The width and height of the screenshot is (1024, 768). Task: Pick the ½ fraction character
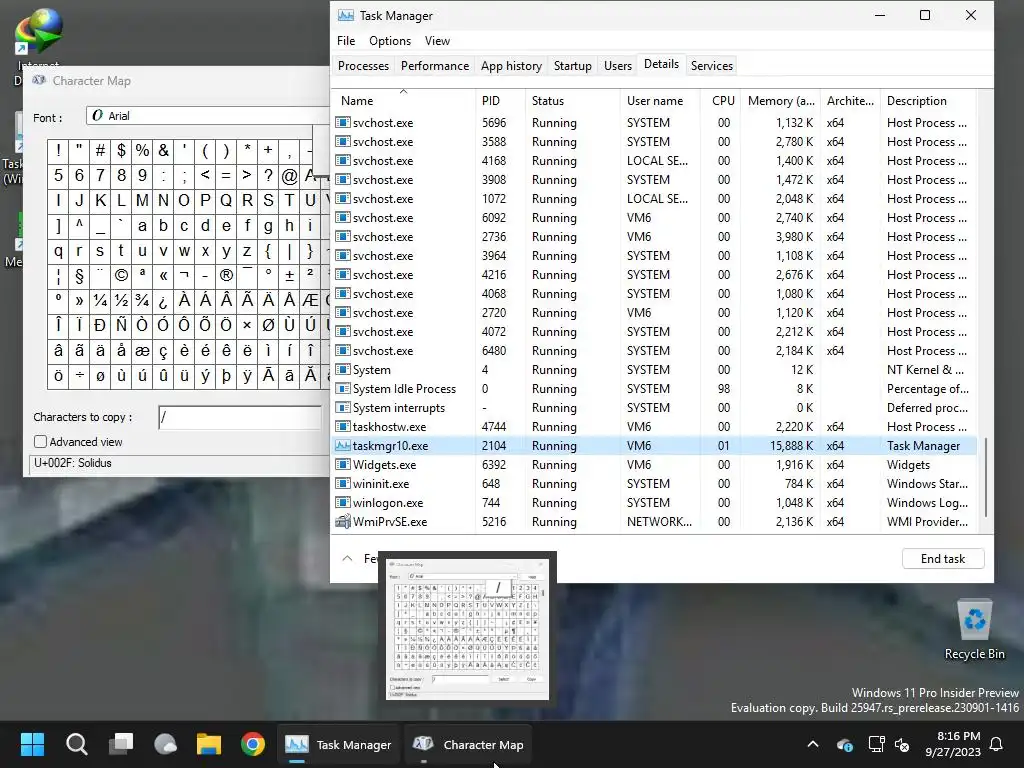pyautogui.click(x=121, y=300)
